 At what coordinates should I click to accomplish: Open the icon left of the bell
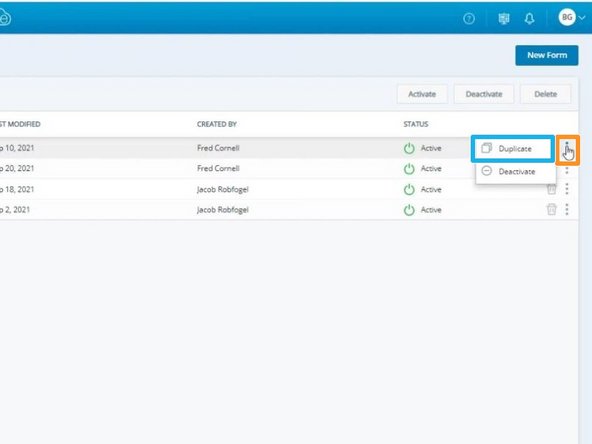(504, 18)
